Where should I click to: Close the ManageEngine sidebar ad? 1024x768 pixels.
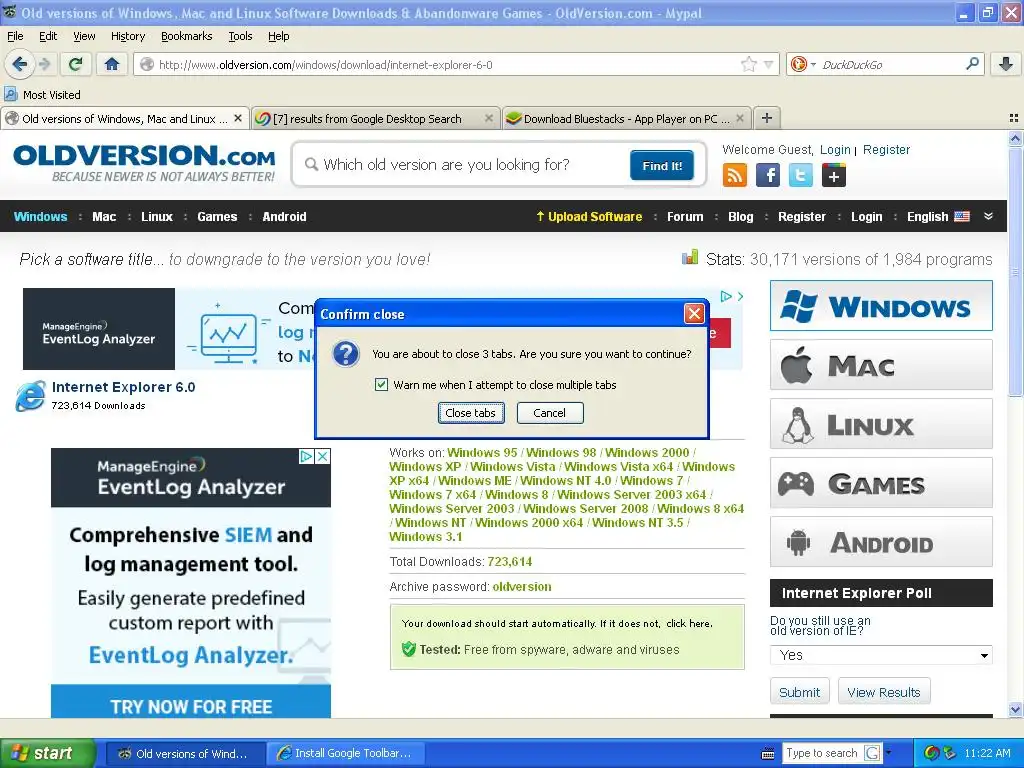pyautogui.click(x=322, y=456)
